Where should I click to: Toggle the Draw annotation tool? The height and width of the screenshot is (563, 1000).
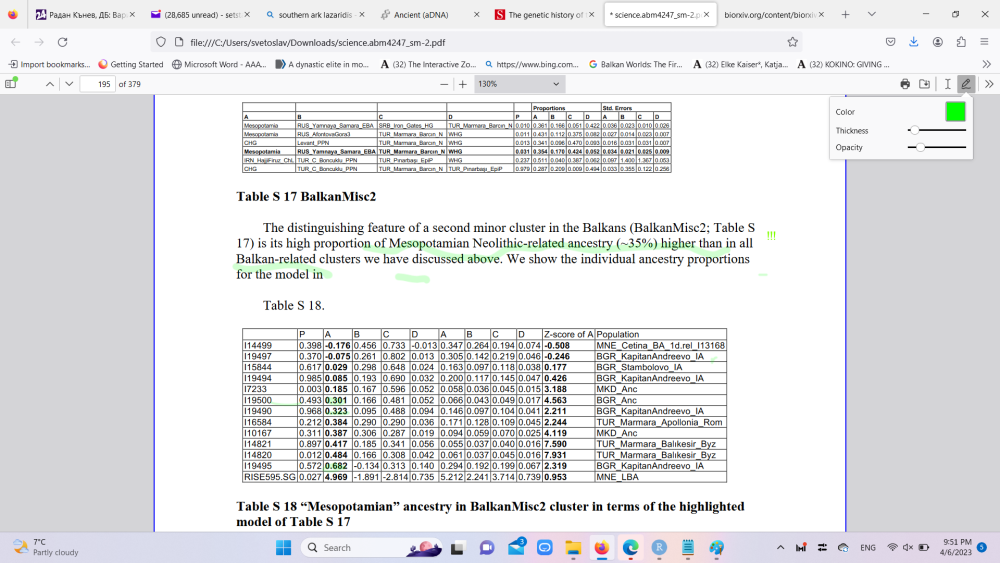966,84
